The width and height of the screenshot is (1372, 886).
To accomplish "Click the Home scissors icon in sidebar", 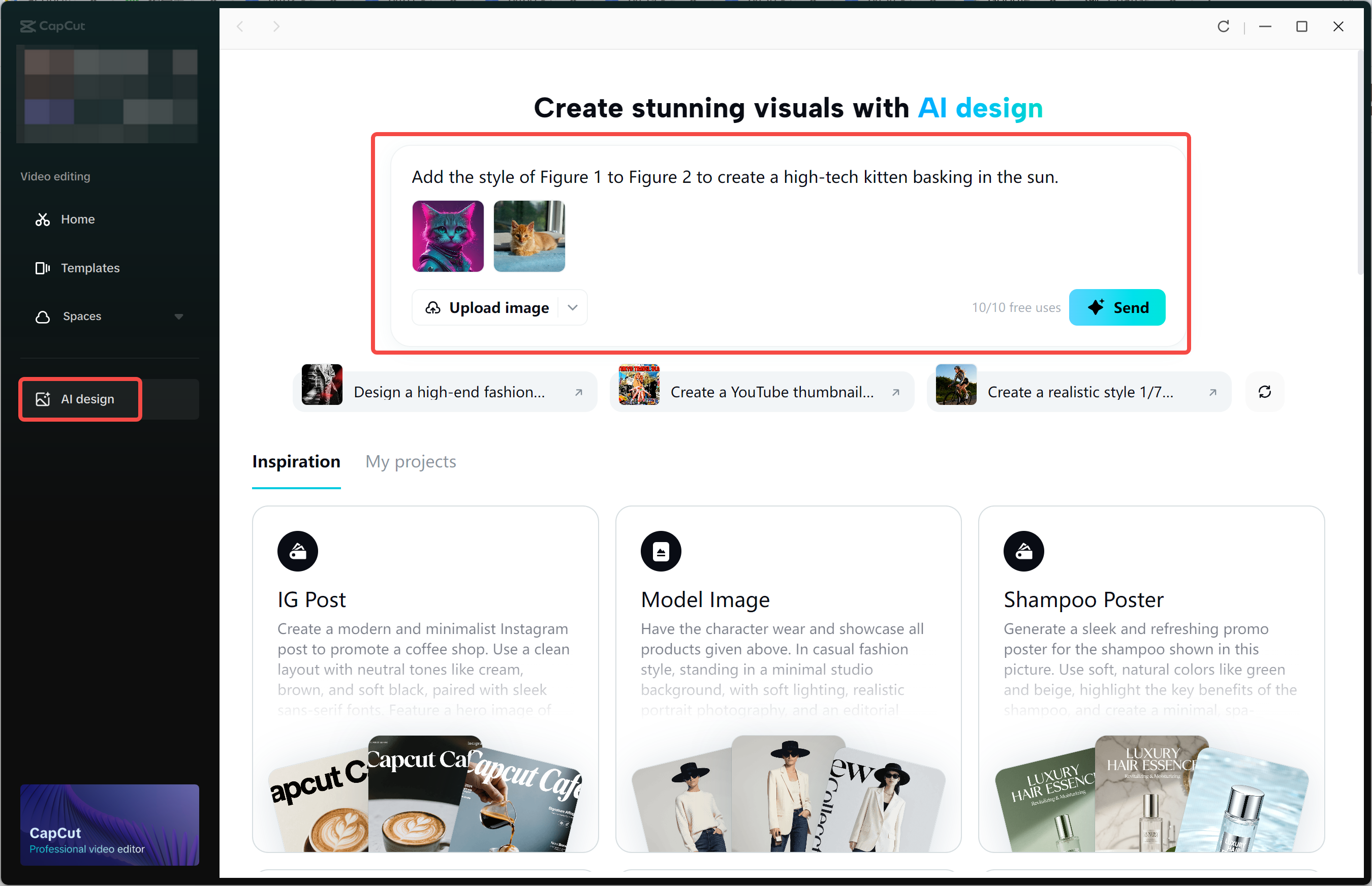I will [x=43, y=219].
